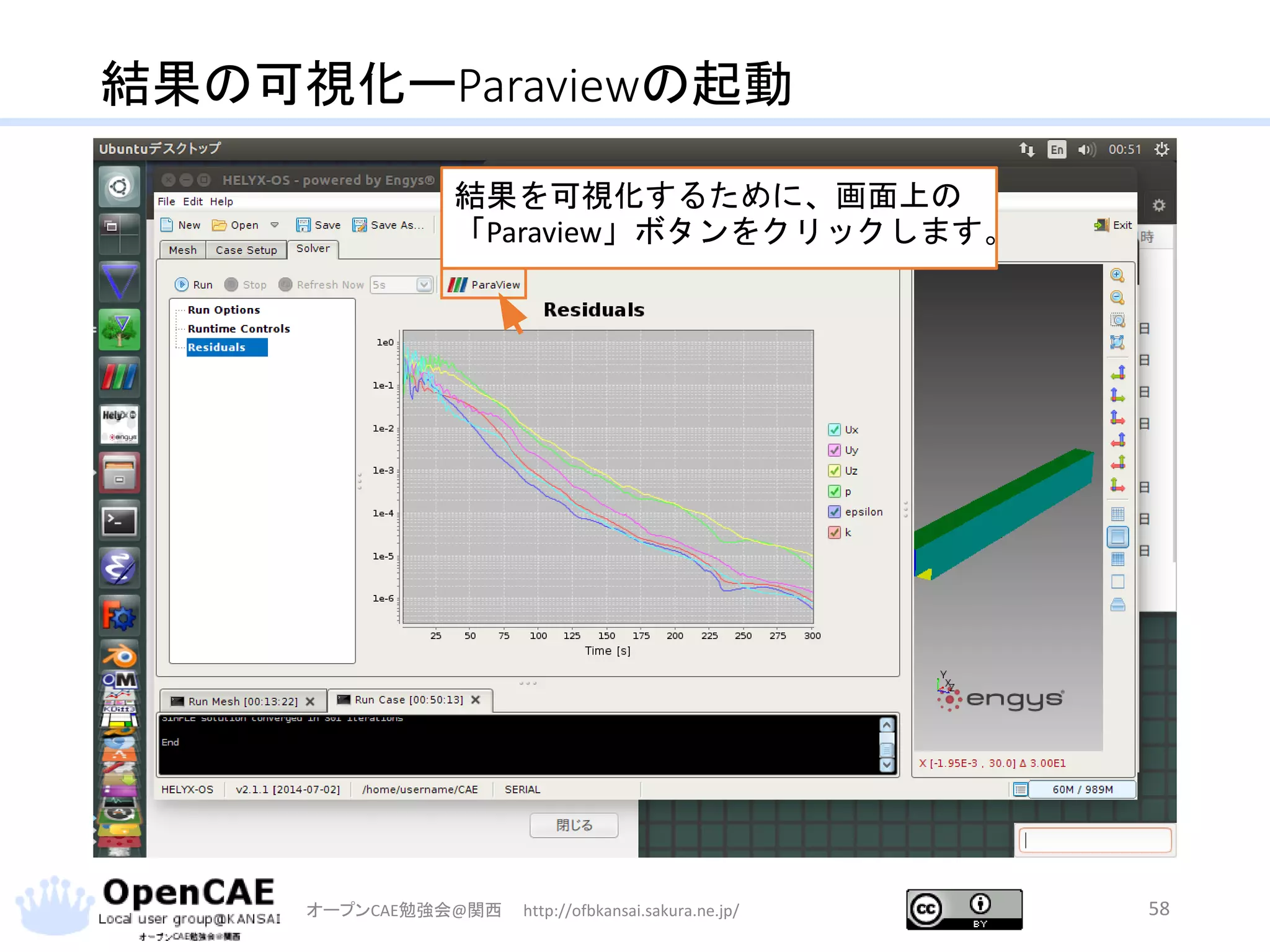The height and width of the screenshot is (952, 1270).
Task: Expand the Open button dropdown arrow
Action: point(275,225)
